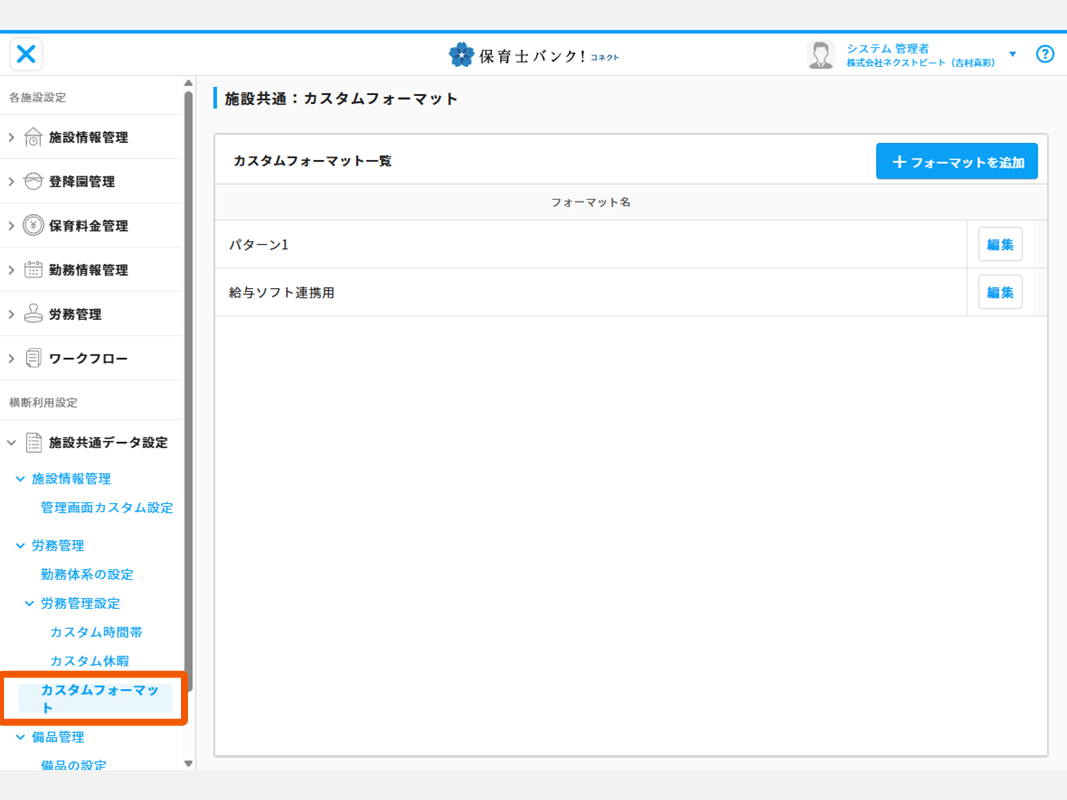
Task: Open the system administrator account dropdown
Action: (1012, 55)
